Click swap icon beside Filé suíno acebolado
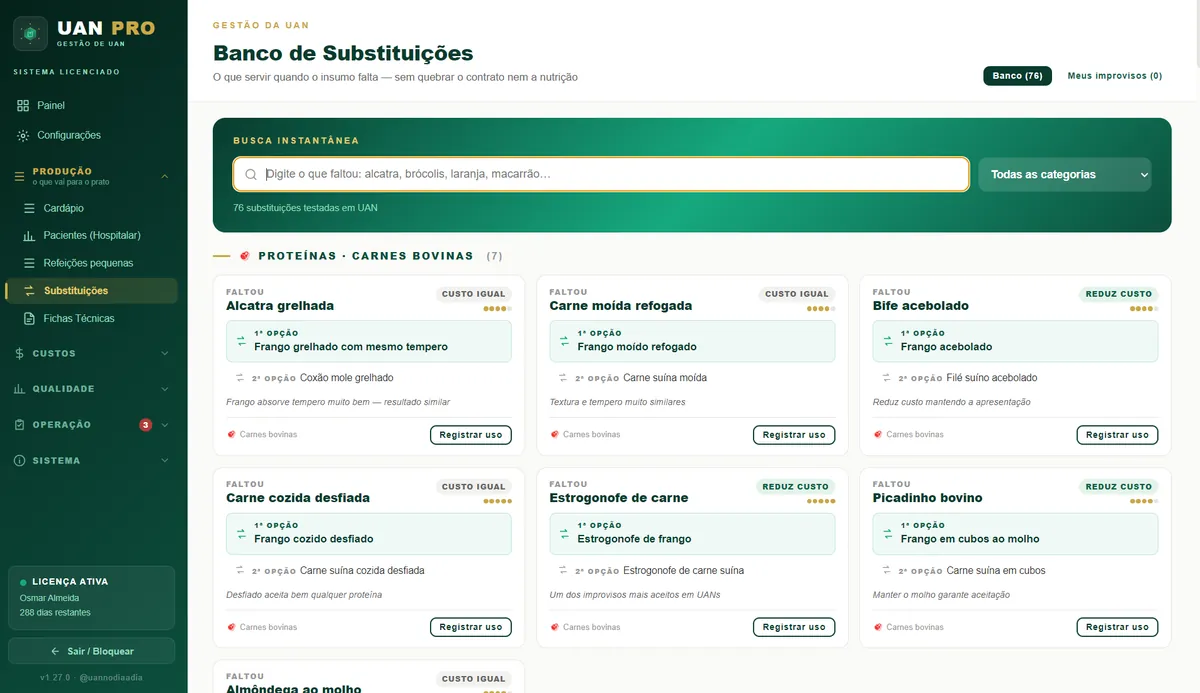This screenshot has height=693, width=1200. coord(887,378)
